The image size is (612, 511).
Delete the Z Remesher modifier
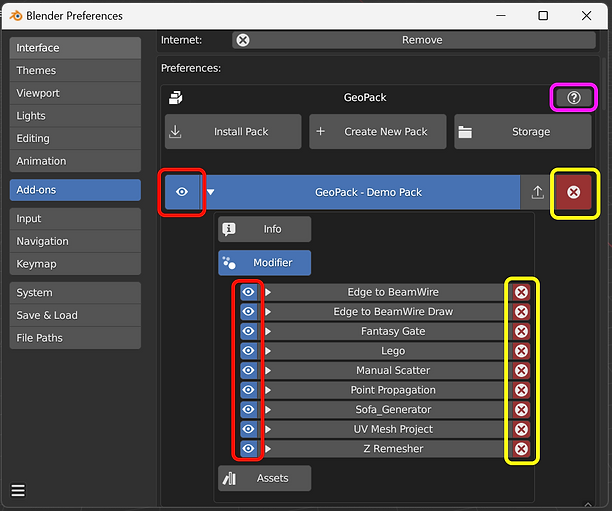pyautogui.click(x=521, y=448)
